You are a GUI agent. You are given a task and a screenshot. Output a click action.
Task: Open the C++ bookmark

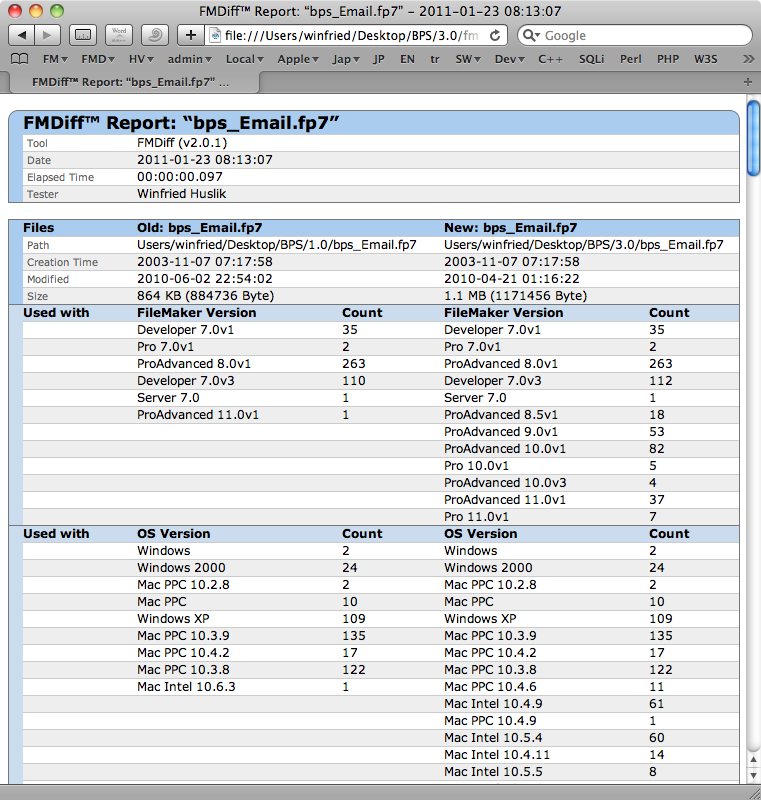[550, 59]
